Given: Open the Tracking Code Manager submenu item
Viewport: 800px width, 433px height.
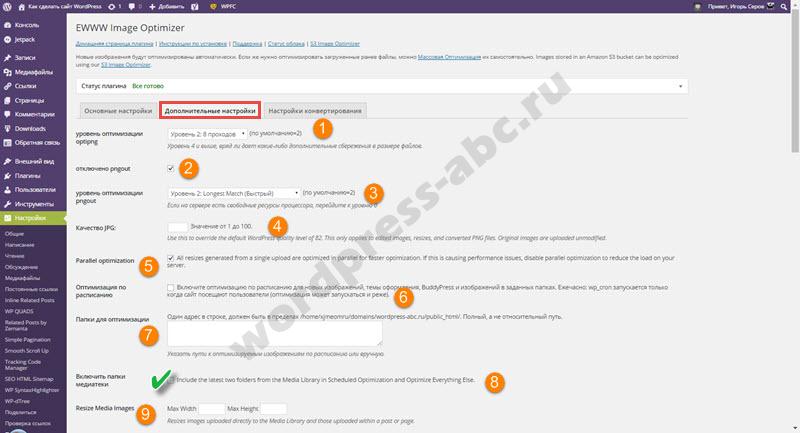Looking at the screenshot, I should pyautogui.click(x=23, y=365).
